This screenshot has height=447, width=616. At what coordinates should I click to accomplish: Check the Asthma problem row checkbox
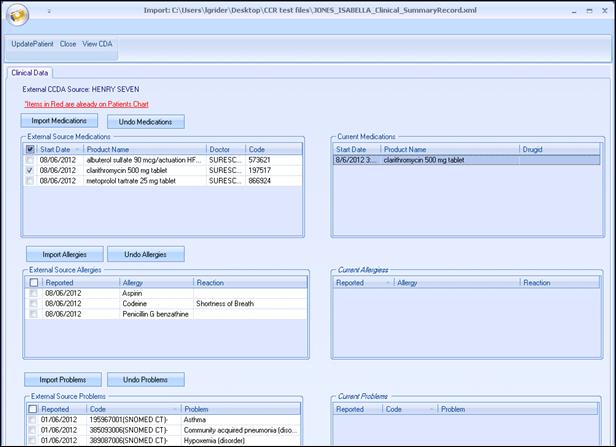coord(33,420)
